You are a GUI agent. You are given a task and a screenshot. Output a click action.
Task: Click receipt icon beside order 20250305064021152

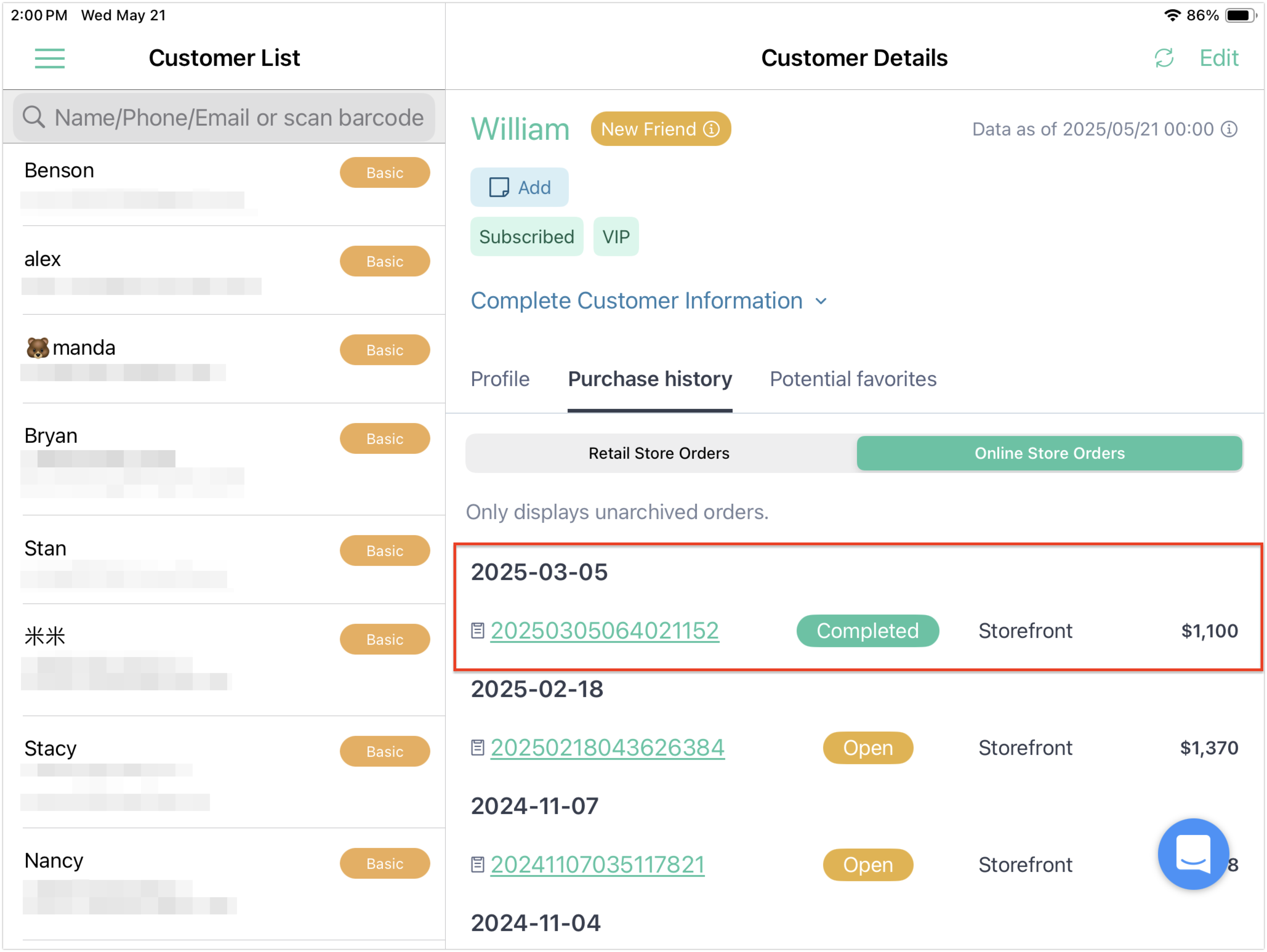pos(478,631)
